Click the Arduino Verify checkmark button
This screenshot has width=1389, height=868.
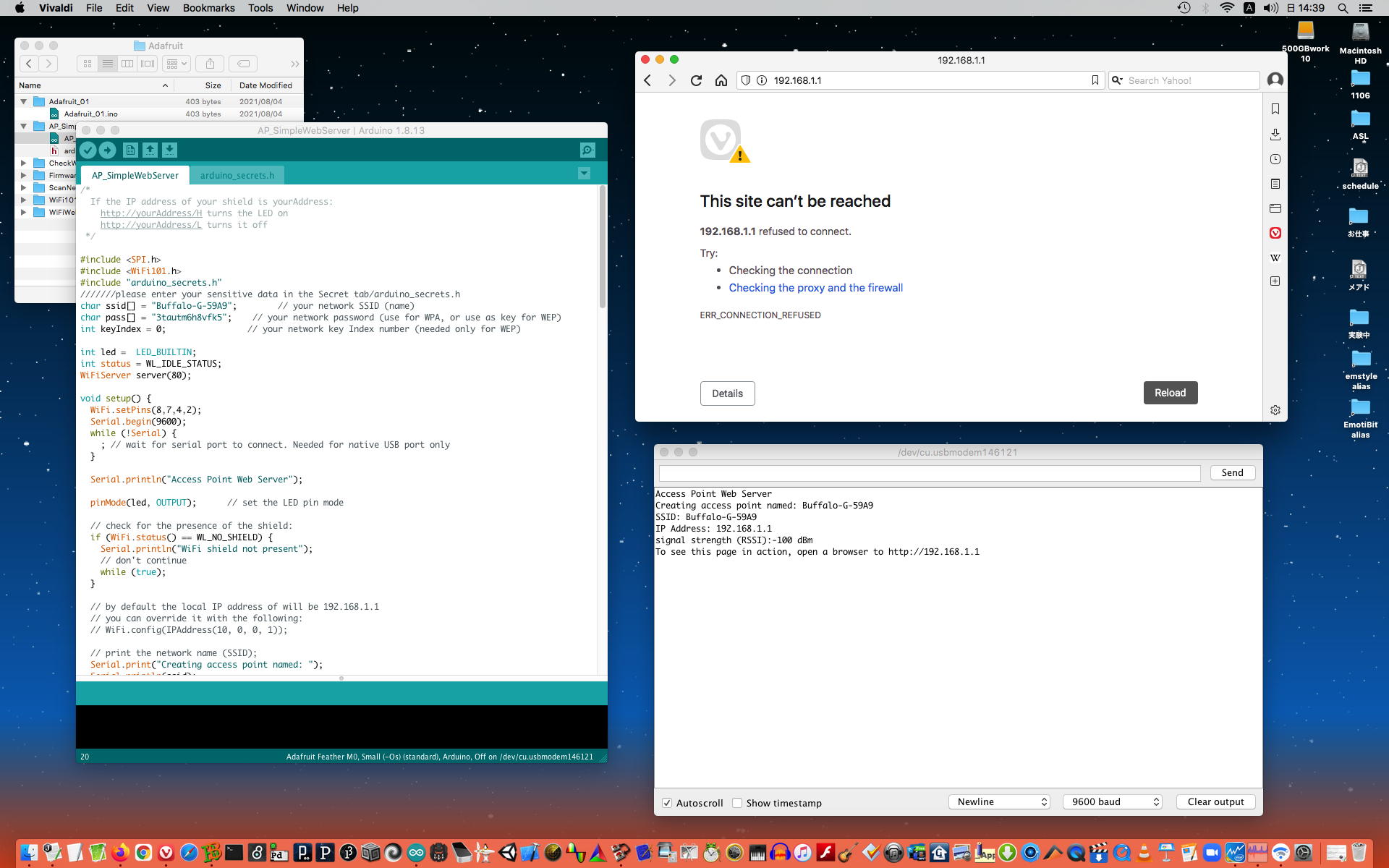tap(88, 150)
